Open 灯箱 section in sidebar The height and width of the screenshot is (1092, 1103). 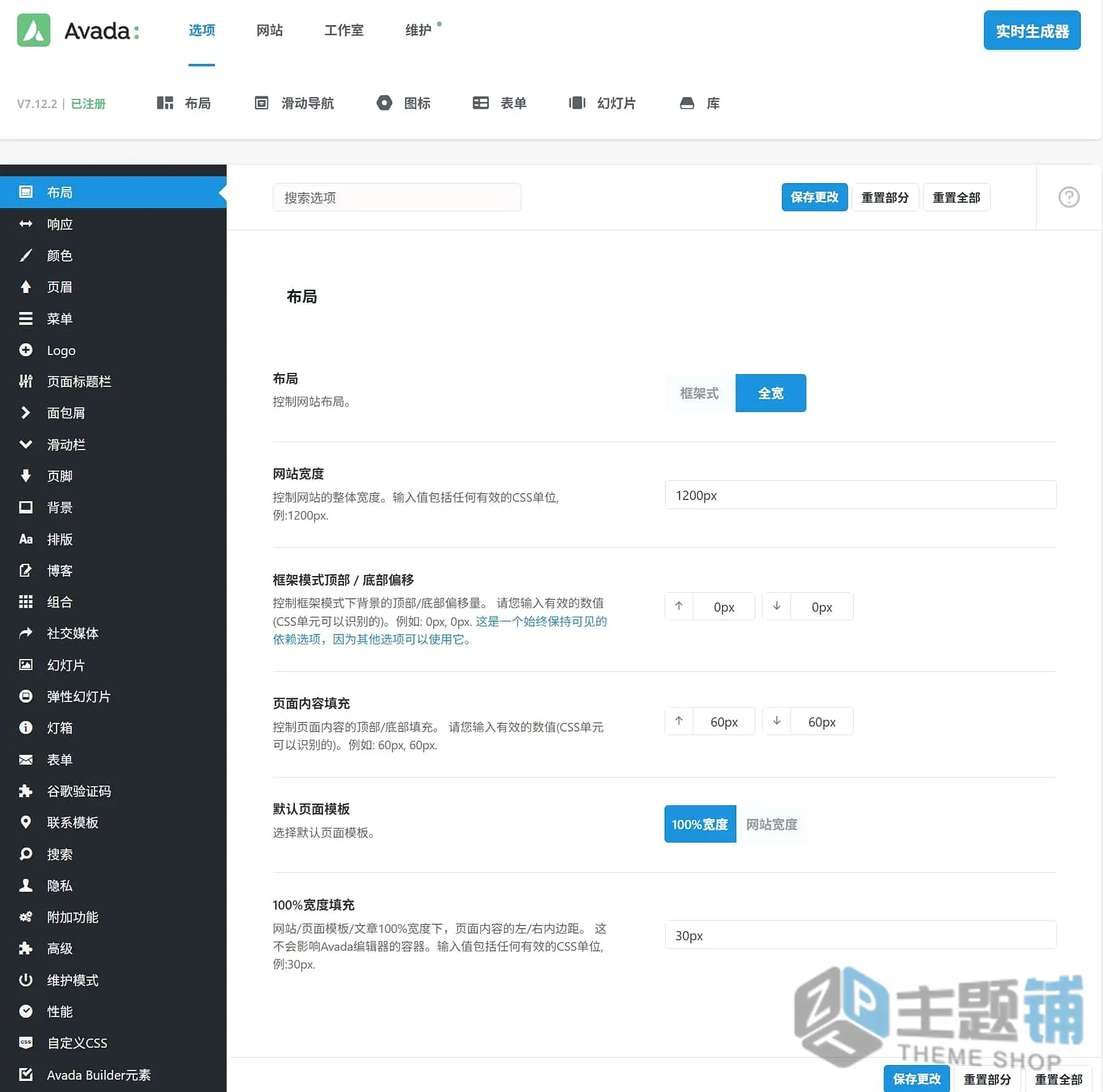(113, 728)
